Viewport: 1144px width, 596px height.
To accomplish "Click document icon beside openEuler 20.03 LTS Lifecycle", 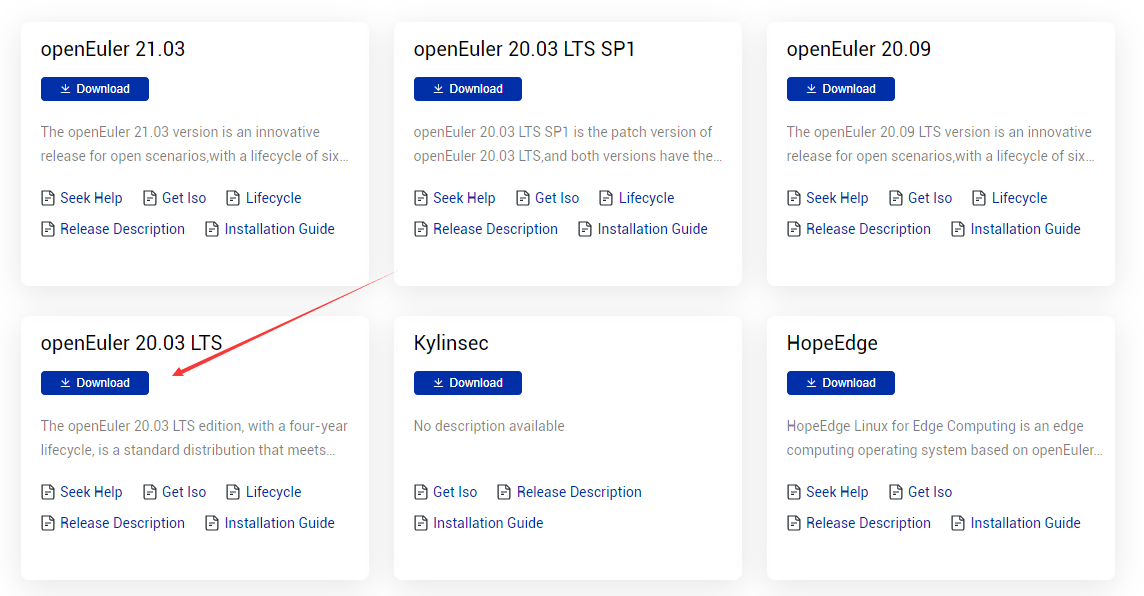I will pos(233,492).
